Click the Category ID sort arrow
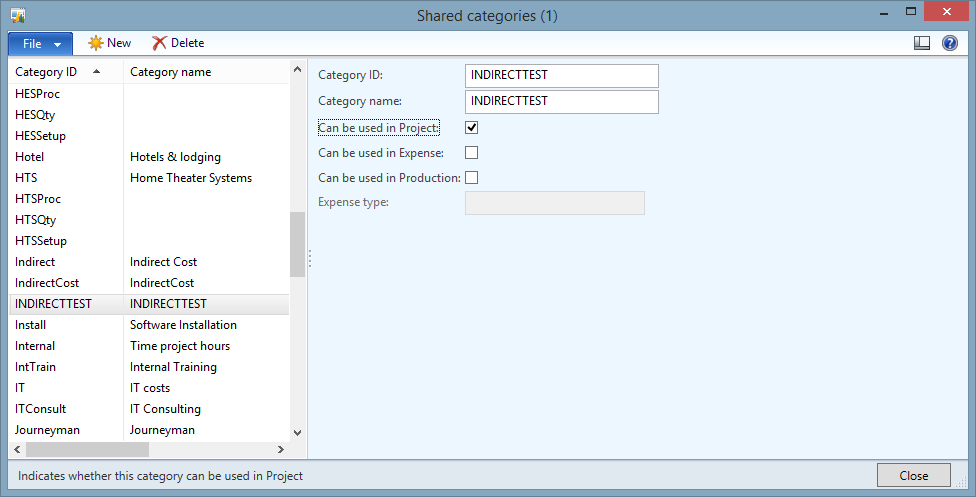Viewport: 976px width, 497px height. [x=96, y=72]
